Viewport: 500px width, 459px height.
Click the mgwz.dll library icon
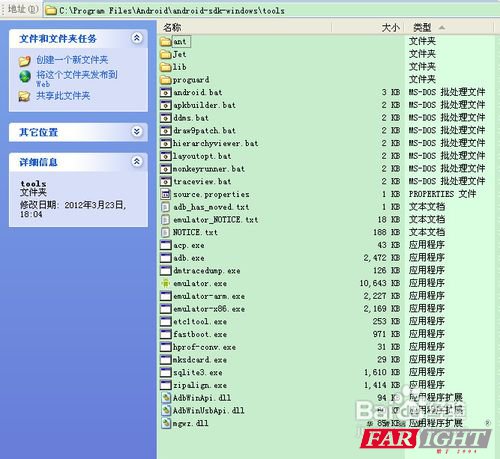[x=166, y=423]
